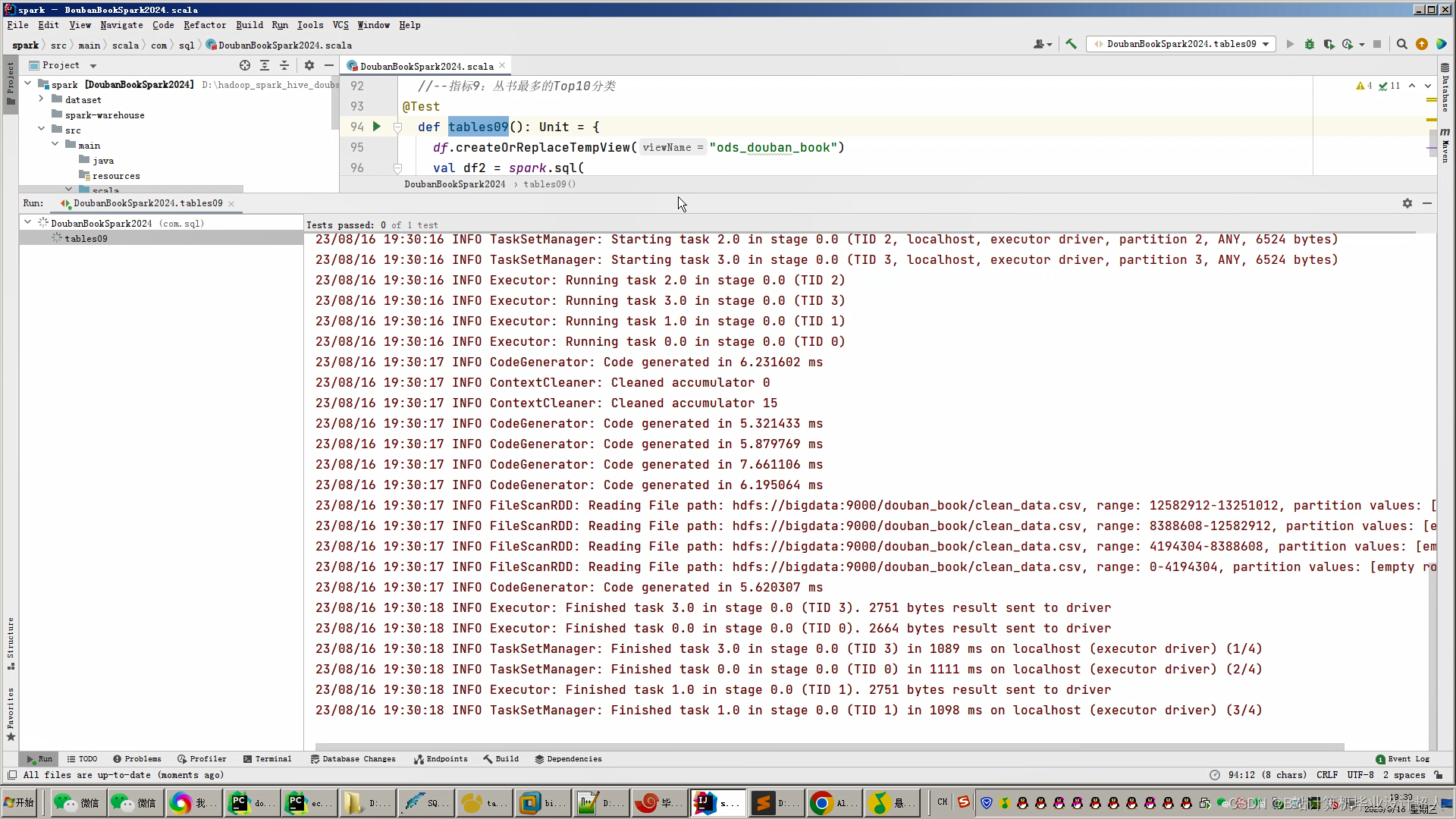Viewport: 1456px width, 819px height.
Task: Toggle the Structure tool window
Action: pyautogui.click(x=11, y=642)
